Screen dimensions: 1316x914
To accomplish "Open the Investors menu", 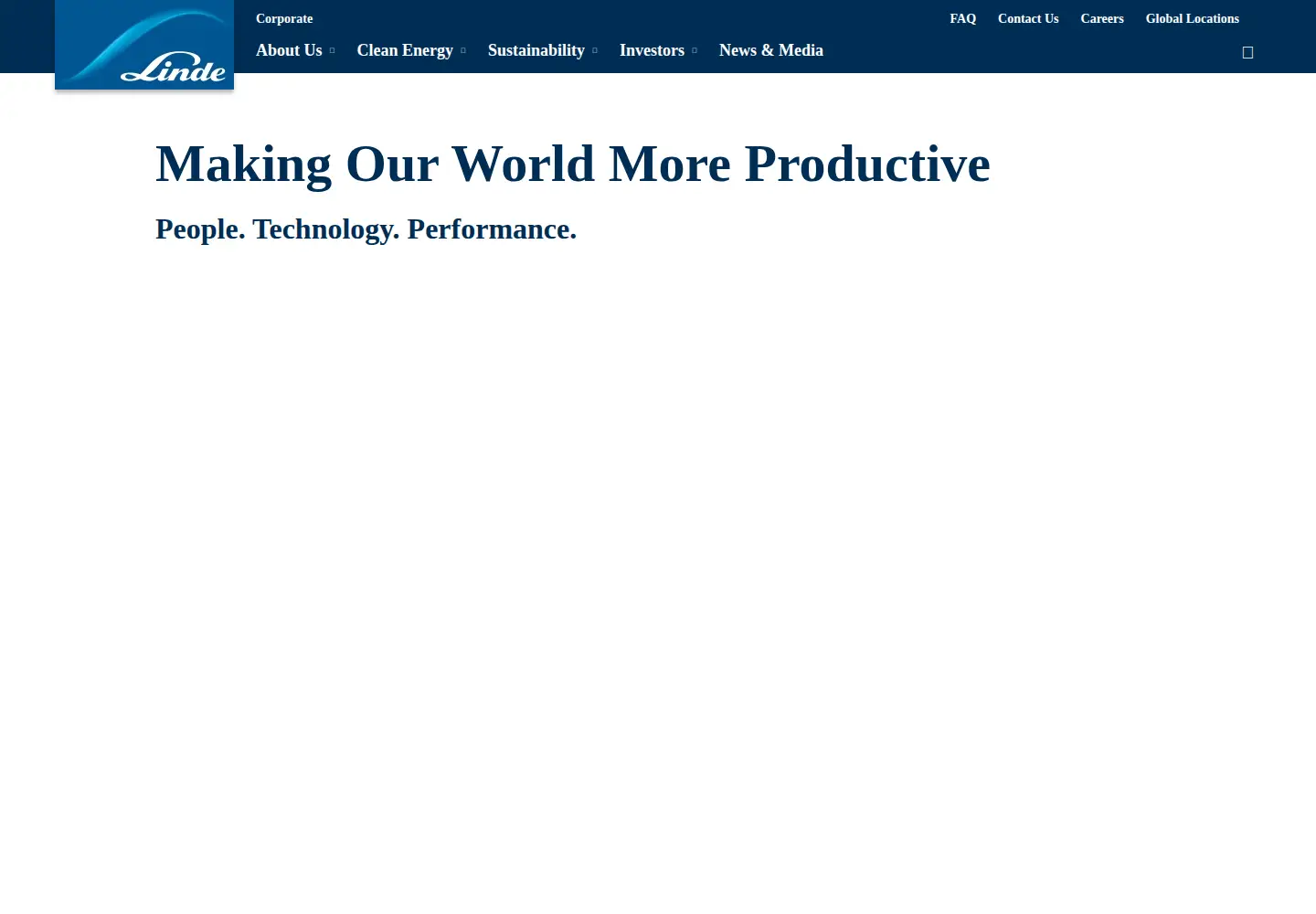I will 652,50.
